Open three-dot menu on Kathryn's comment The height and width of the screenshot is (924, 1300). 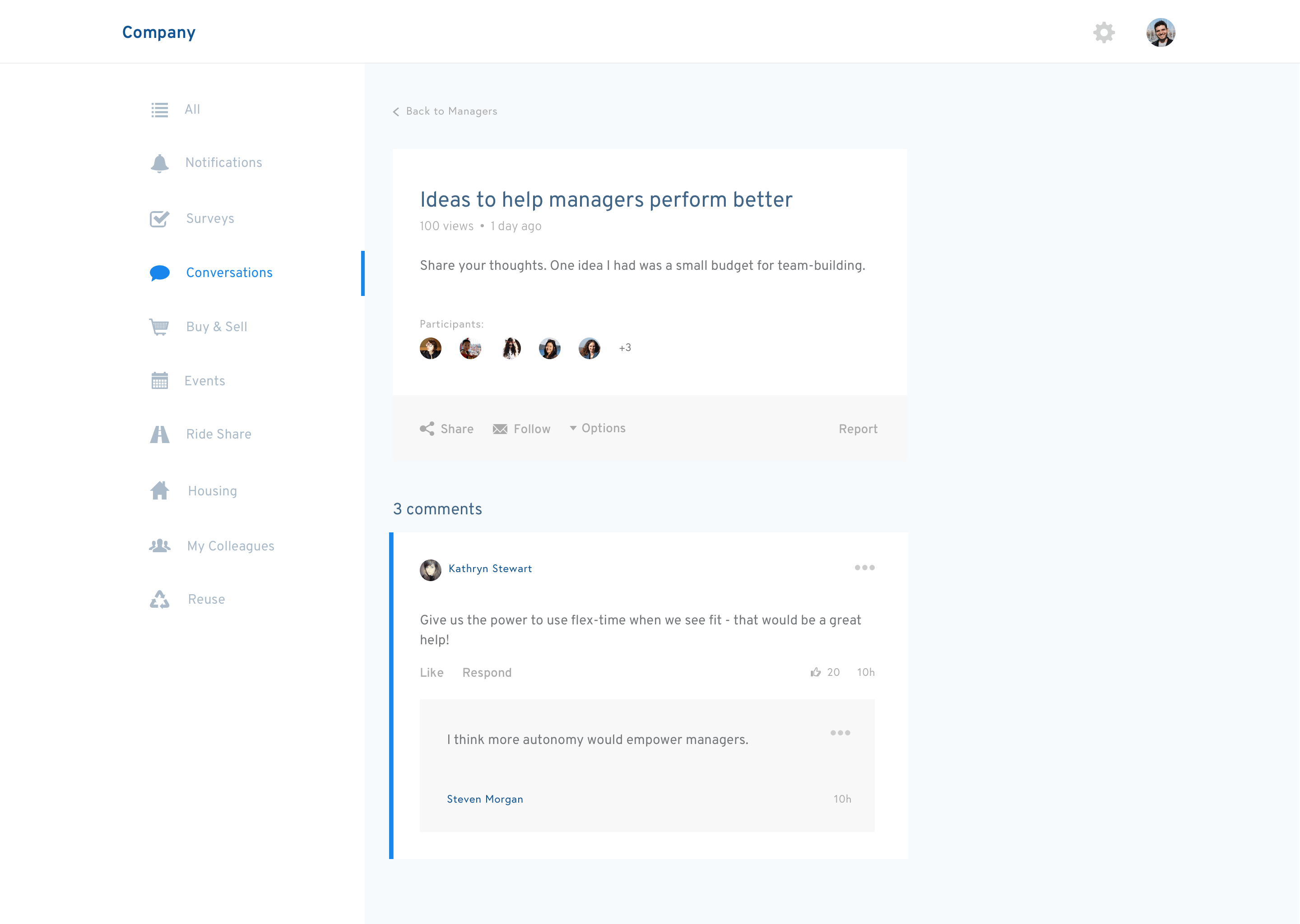pos(864,568)
